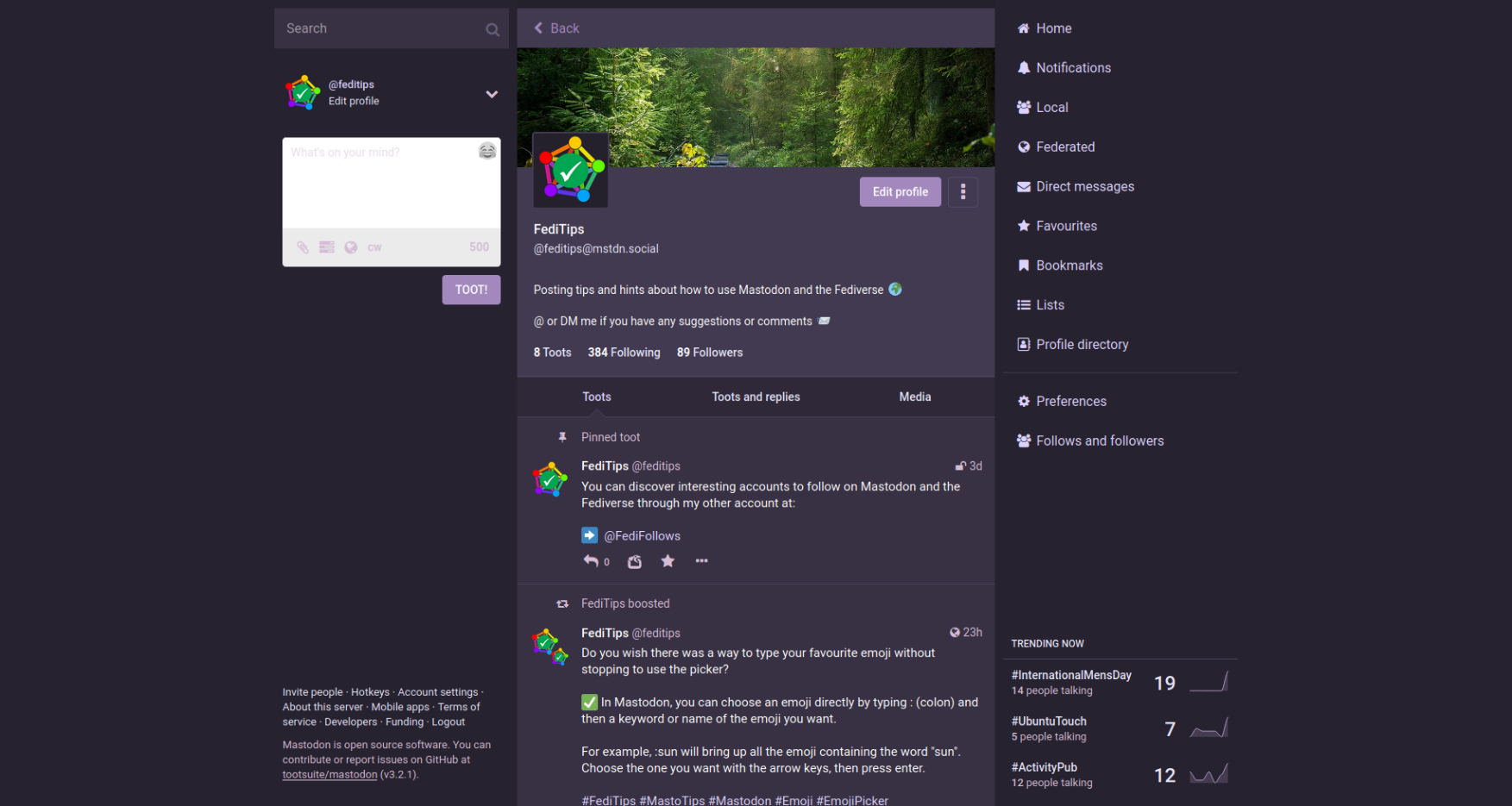View 384 Following list

point(624,353)
